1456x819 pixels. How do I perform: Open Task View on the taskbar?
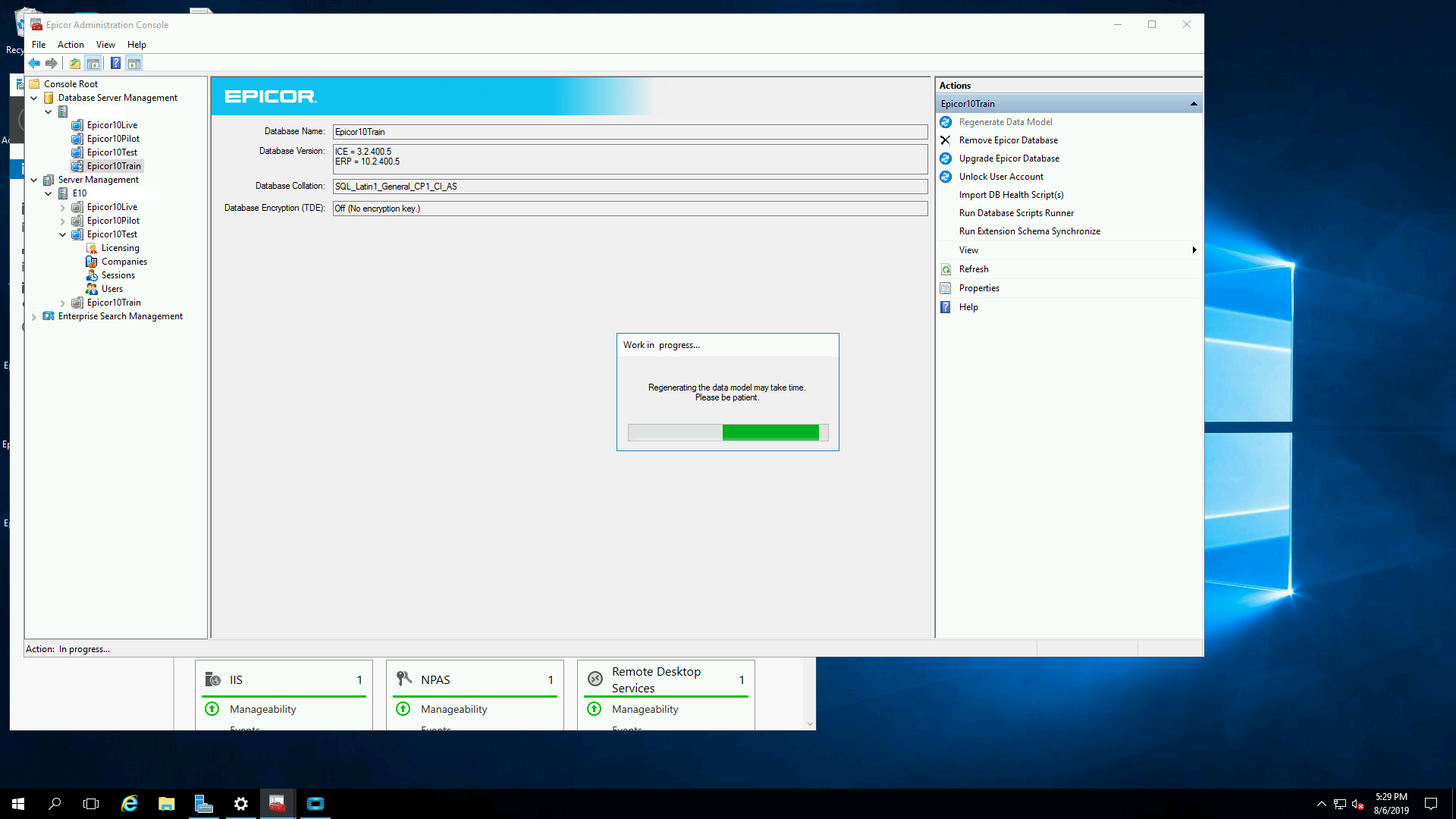[x=91, y=804]
